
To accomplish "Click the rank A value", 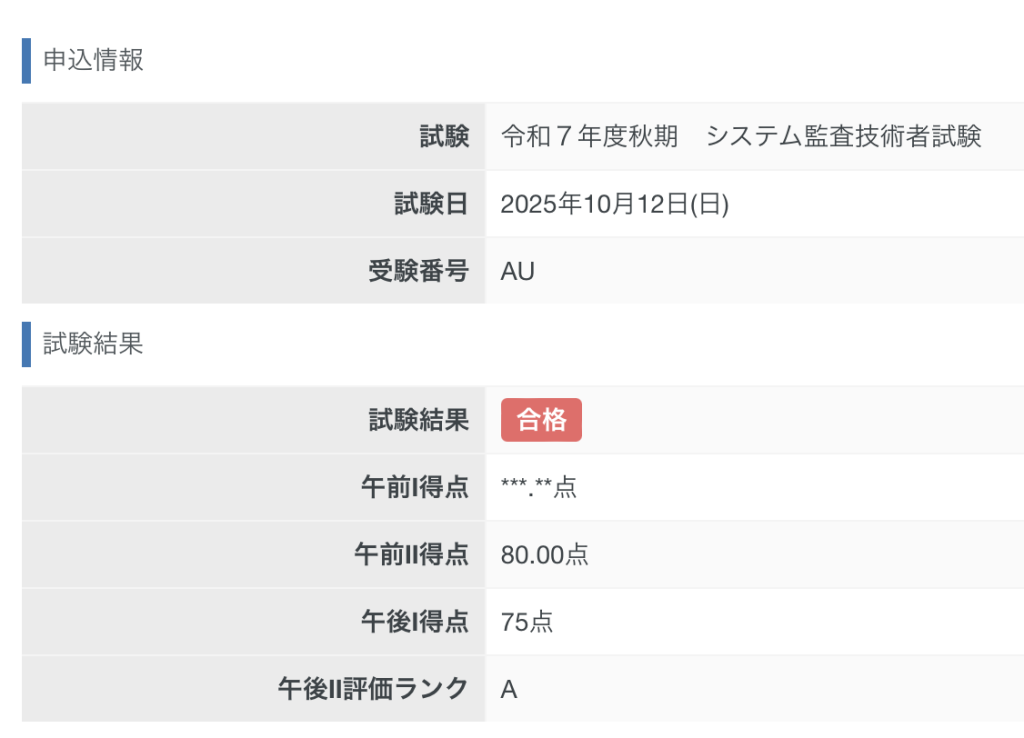I will 508,689.
